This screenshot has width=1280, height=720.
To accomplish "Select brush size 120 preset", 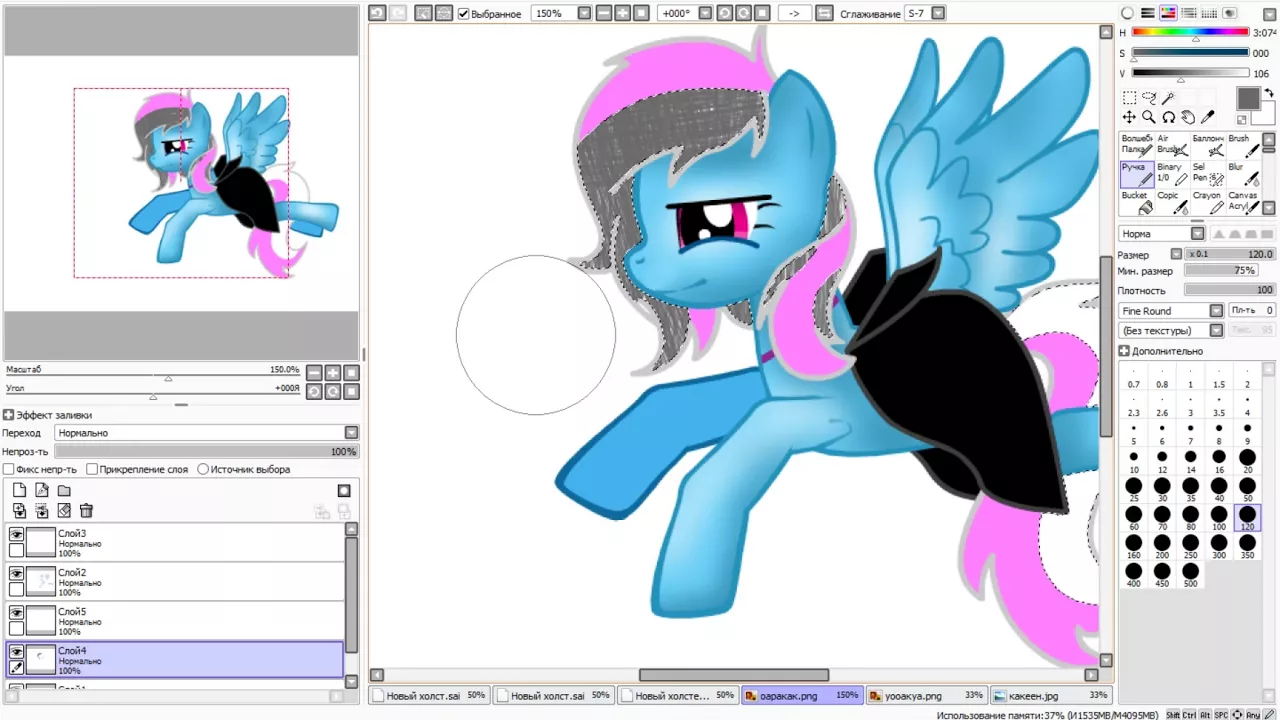I will click(x=1247, y=518).
